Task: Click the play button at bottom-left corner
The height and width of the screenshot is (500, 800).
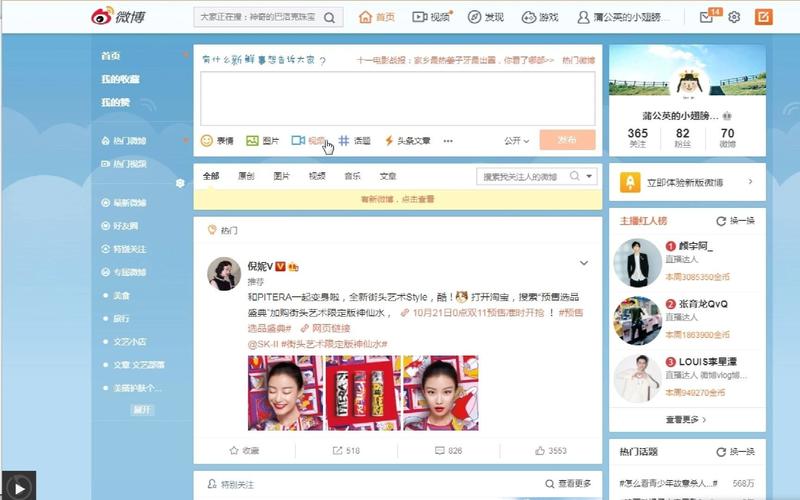Action: tap(19, 488)
